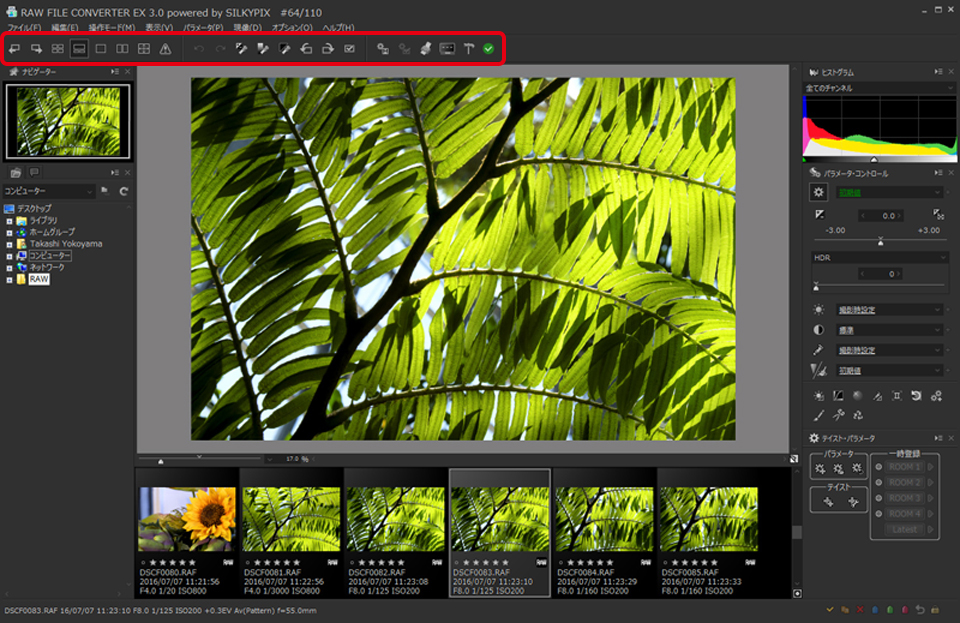Open the ファイル(F) menu
This screenshot has width=960, height=623.
pyautogui.click(x=24, y=28)
